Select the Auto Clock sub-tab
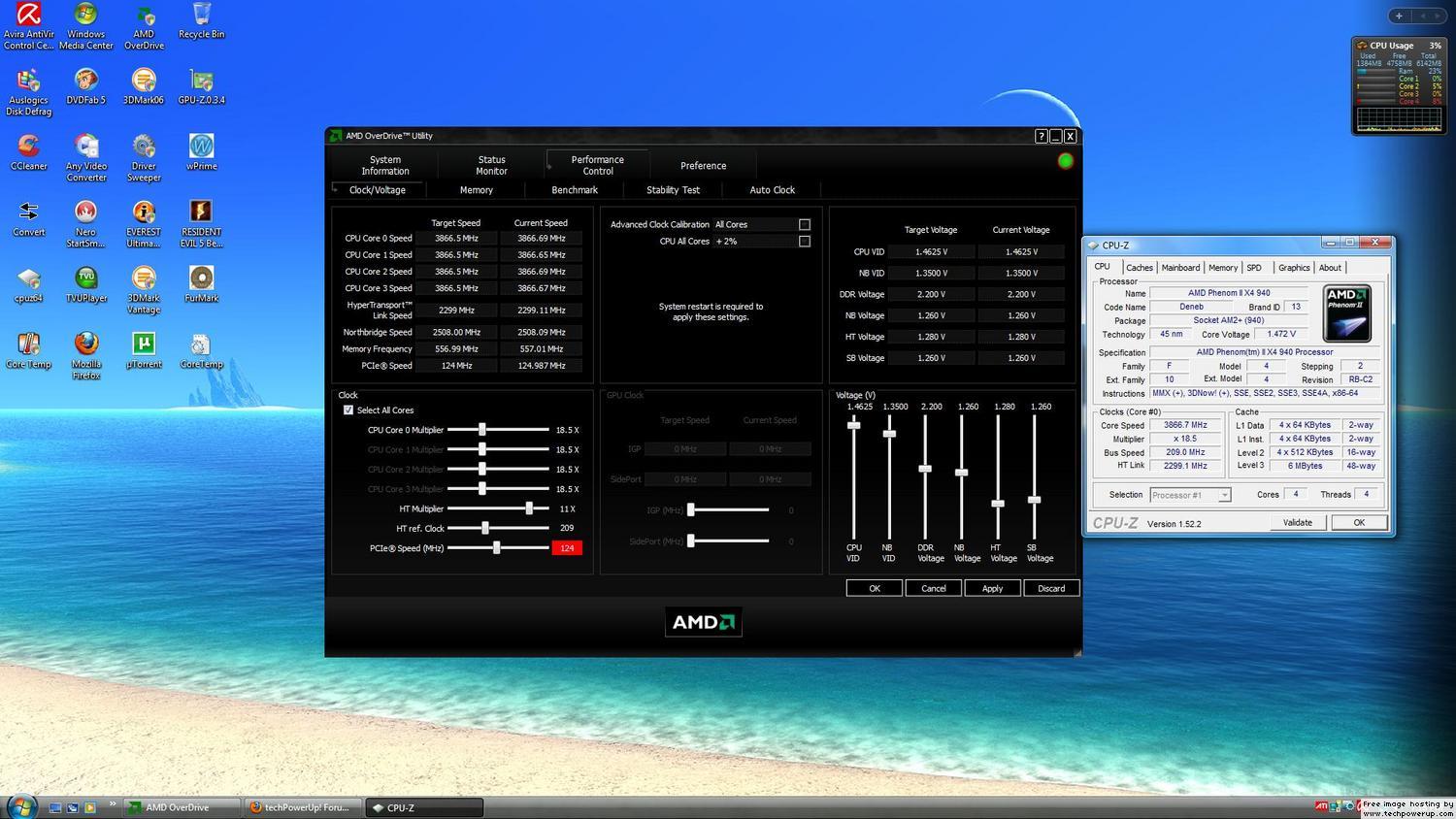This screenshot has width=1456, height=819. 772,190
